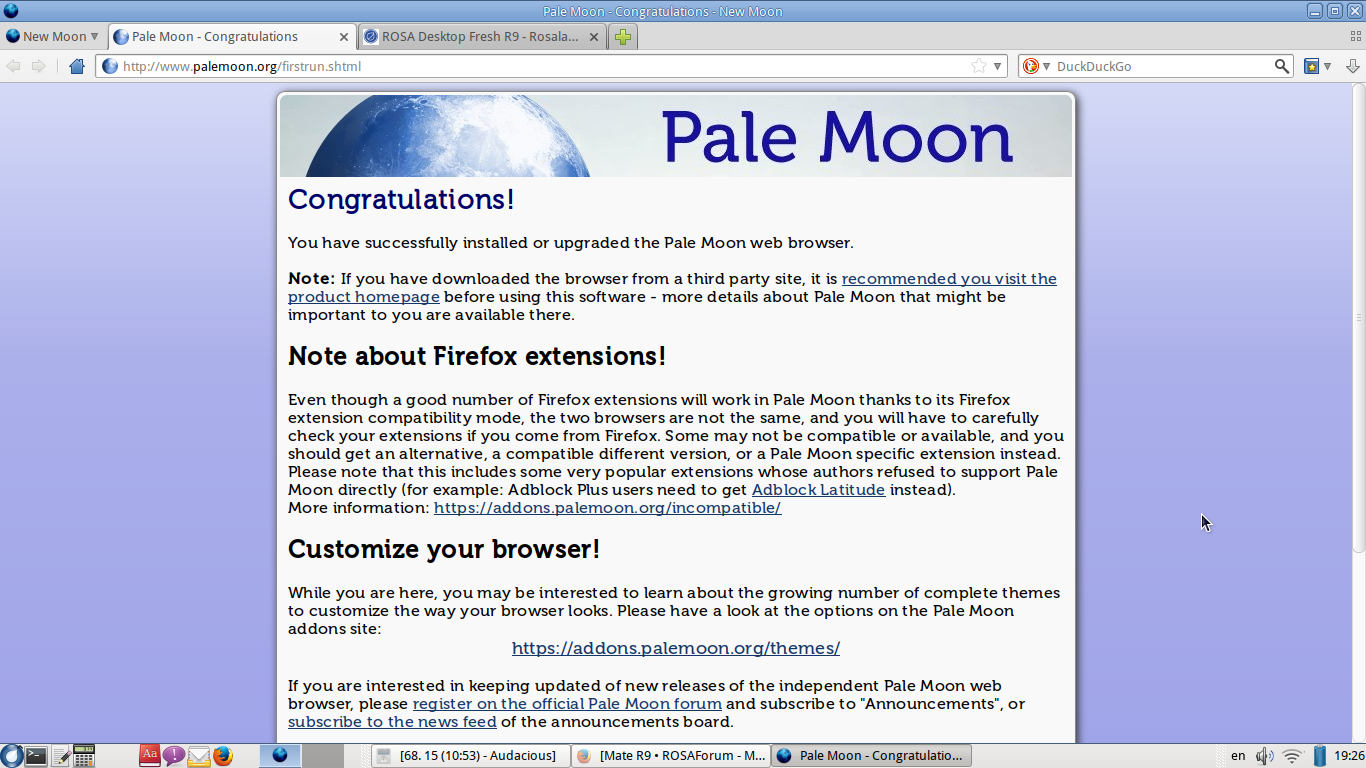The image size is (1366, 768).
Task: Click the DuckDuckGo search engine icon
Action: click(x=1031, y=66)
